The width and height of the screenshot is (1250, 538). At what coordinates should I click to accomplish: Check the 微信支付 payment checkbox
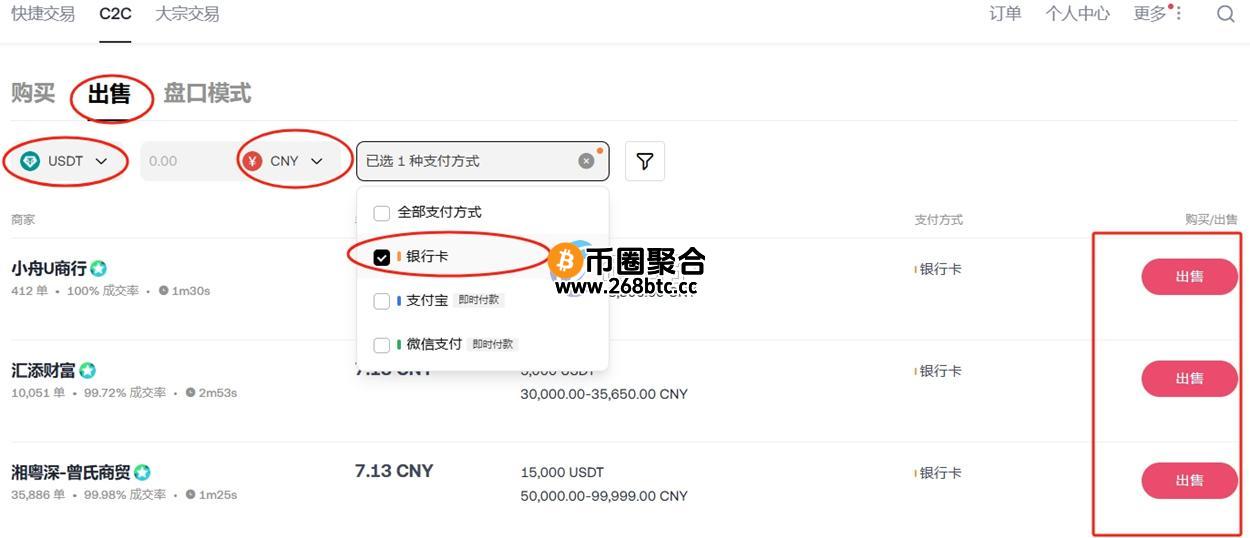coord(381,345)
